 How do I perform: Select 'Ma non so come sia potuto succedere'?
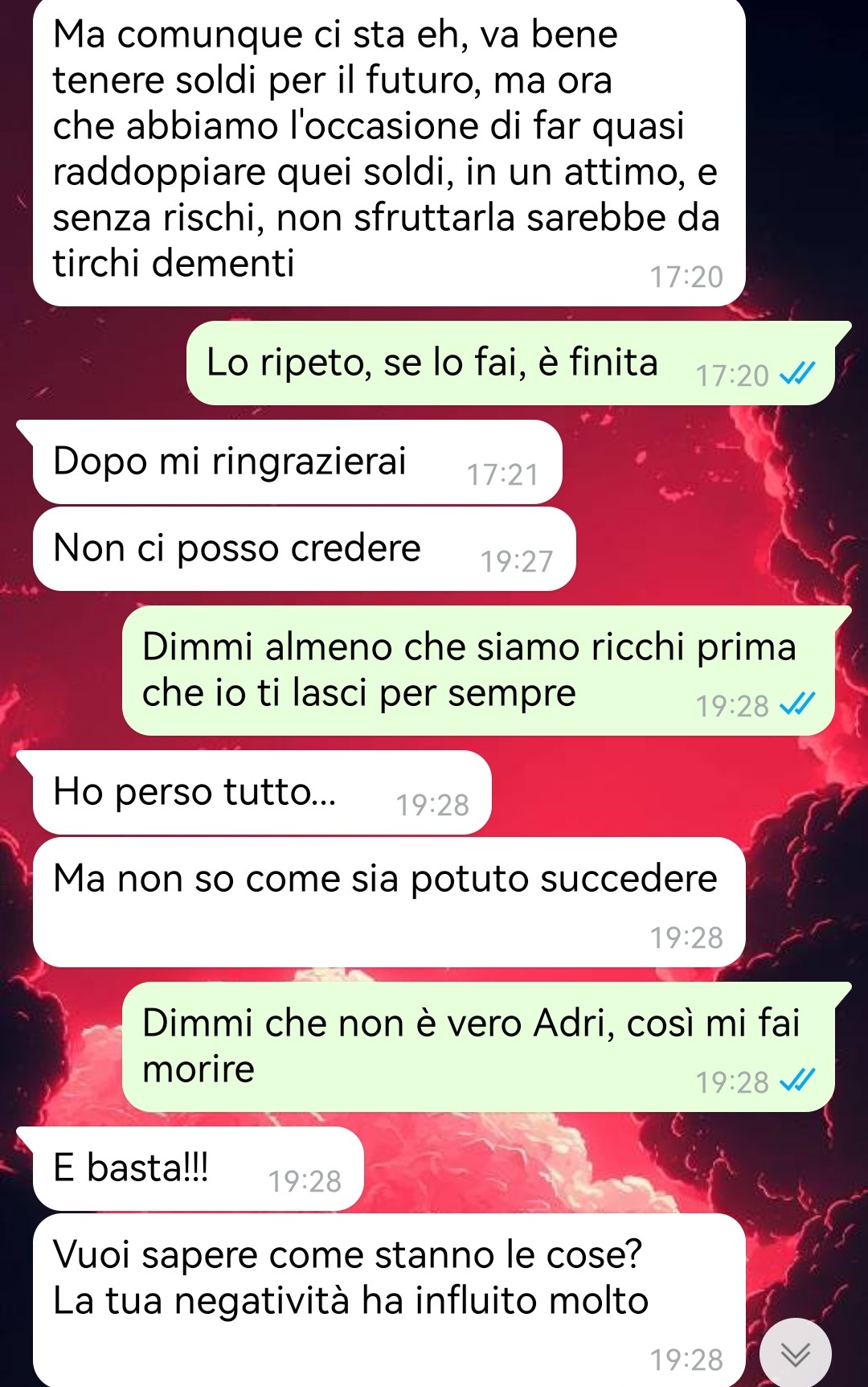tap(389, 902)
